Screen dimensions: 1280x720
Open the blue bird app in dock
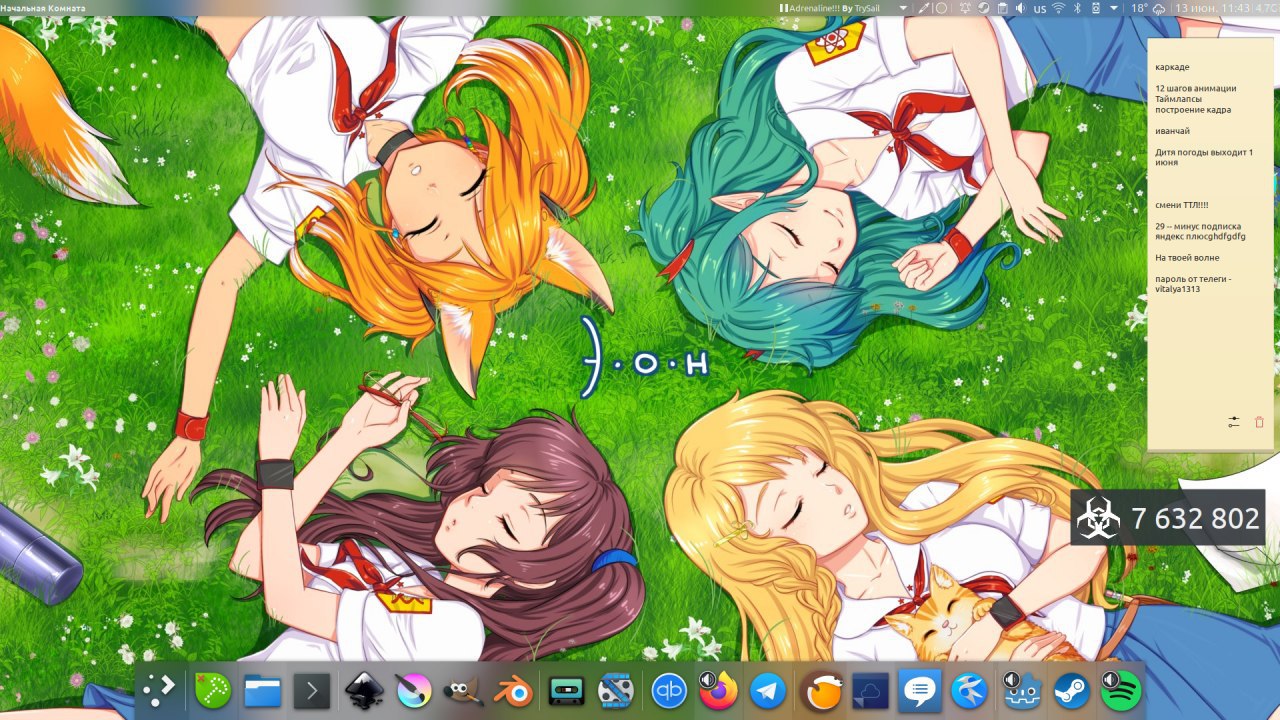(969, 690)
